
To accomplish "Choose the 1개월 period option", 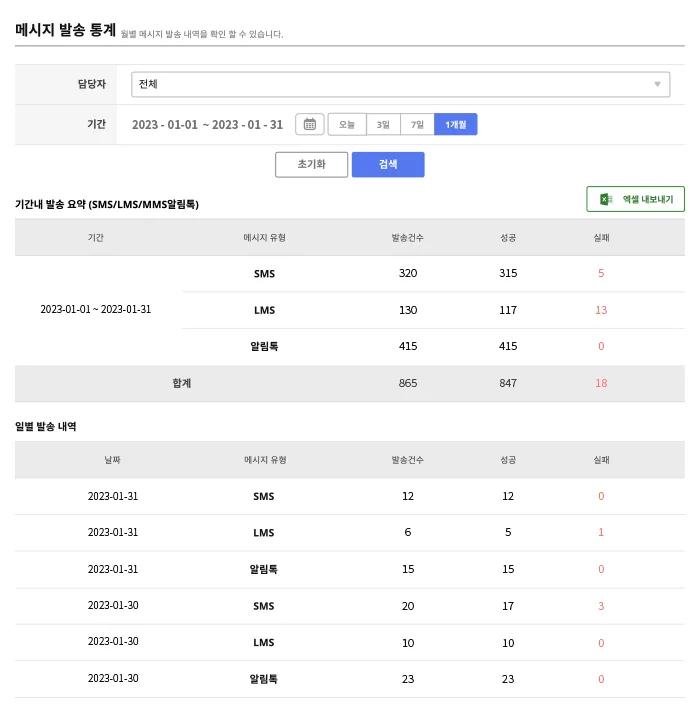I will [x=456, y=125].
